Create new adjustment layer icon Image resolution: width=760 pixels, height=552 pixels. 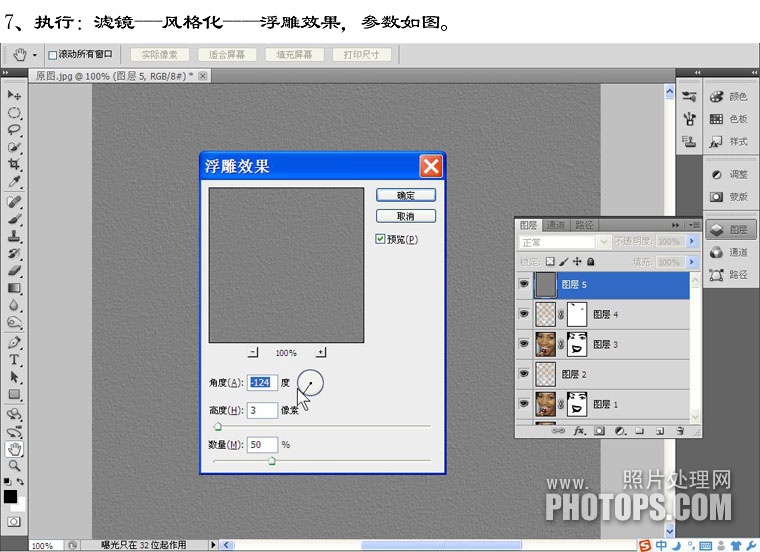pos(619,431)
